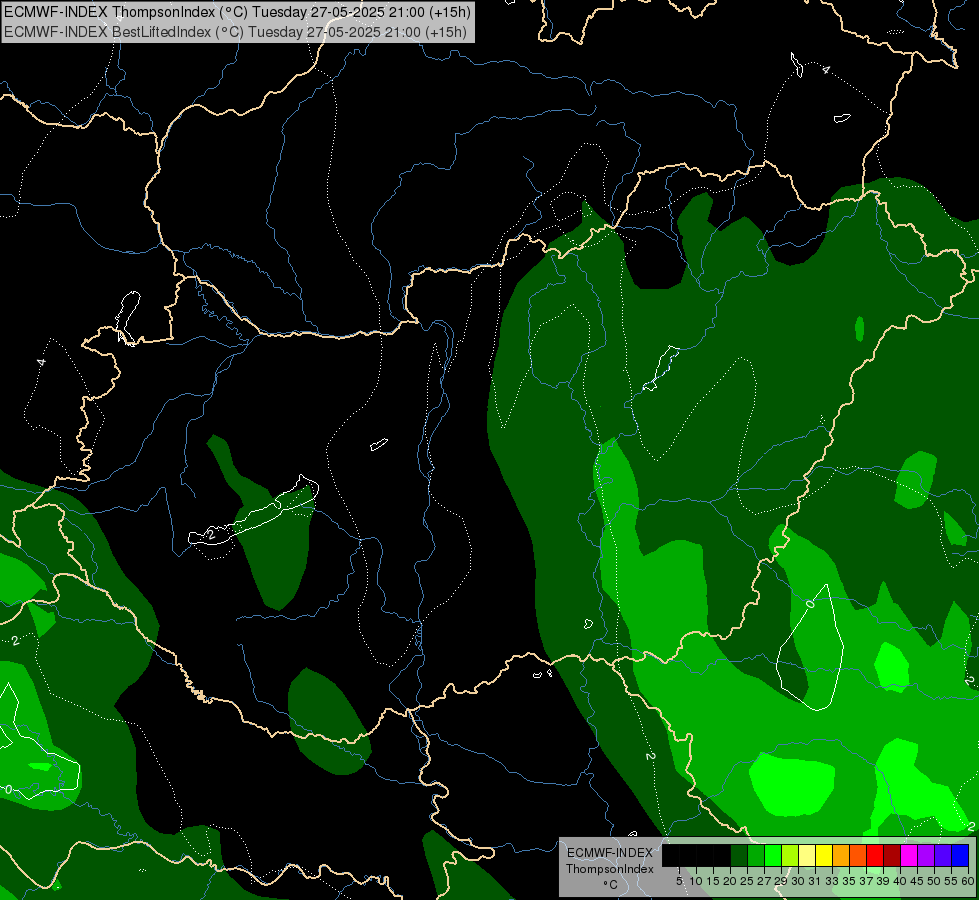Screen dimensions: 979x900
Task: Select the orange 33–35 legend swatch
Action: [x=842, y=856]
